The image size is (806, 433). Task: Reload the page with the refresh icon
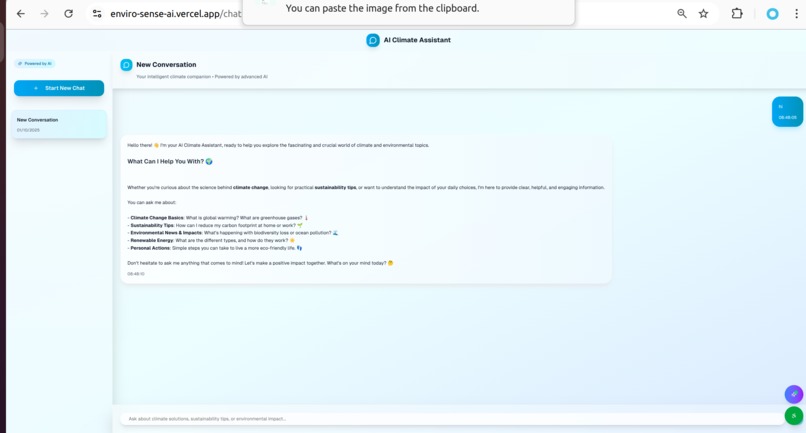click(68, 14)
